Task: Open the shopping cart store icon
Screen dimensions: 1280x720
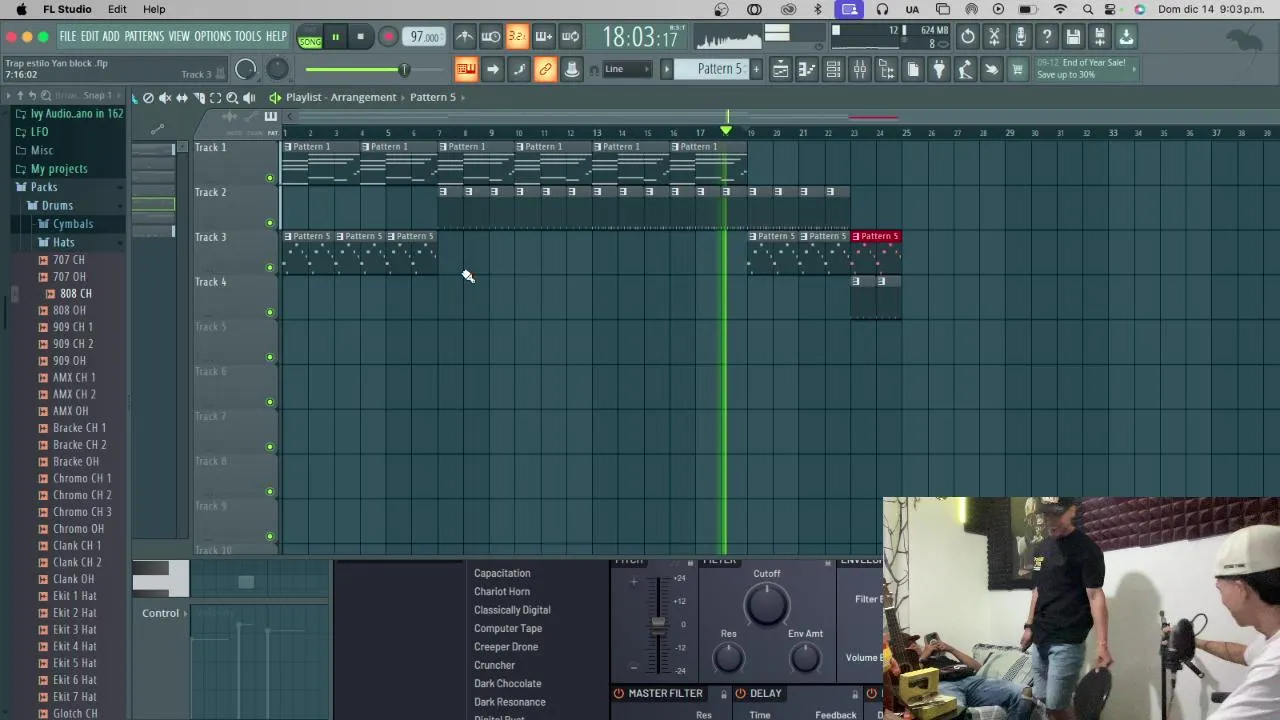Action: tap(1018, 69)
